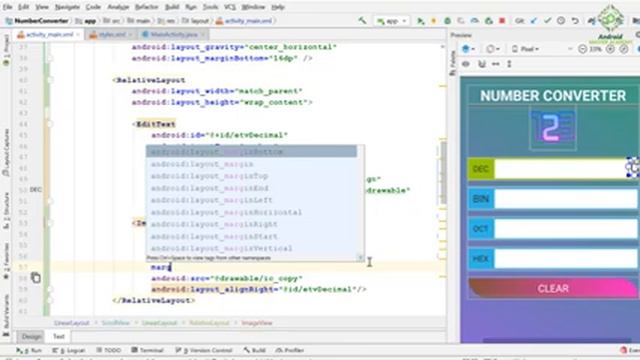Click the vertical arrows icon in preview toolbar
The image size is (640, 360).
coord(509,64)
